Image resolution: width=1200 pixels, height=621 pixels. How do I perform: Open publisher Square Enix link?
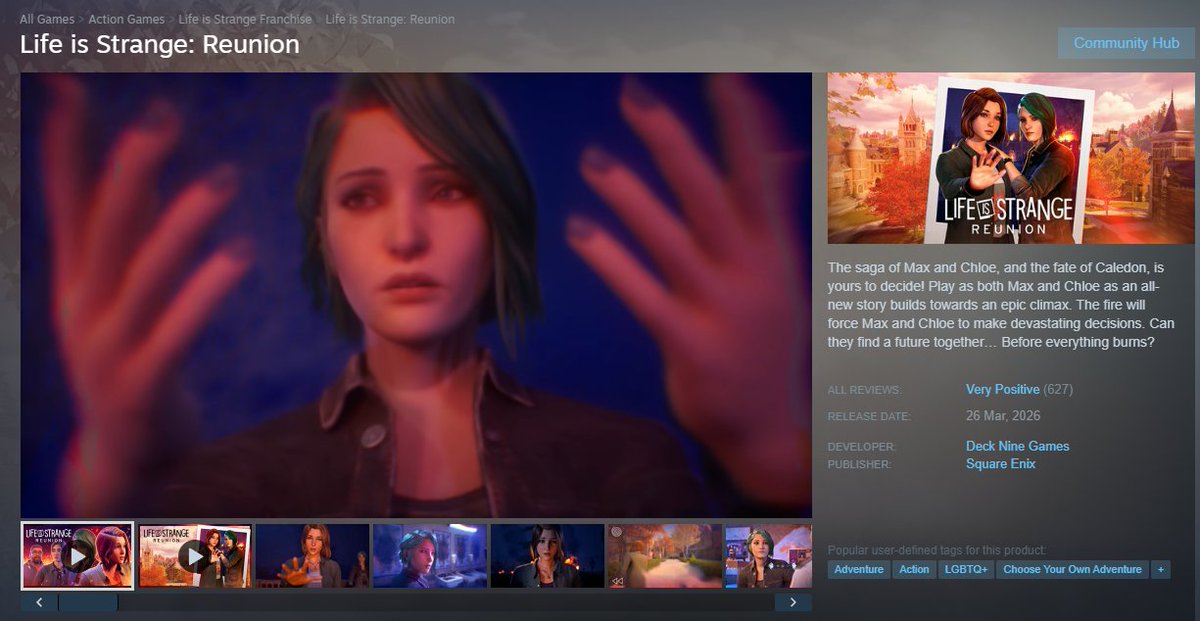(1000, 464)
